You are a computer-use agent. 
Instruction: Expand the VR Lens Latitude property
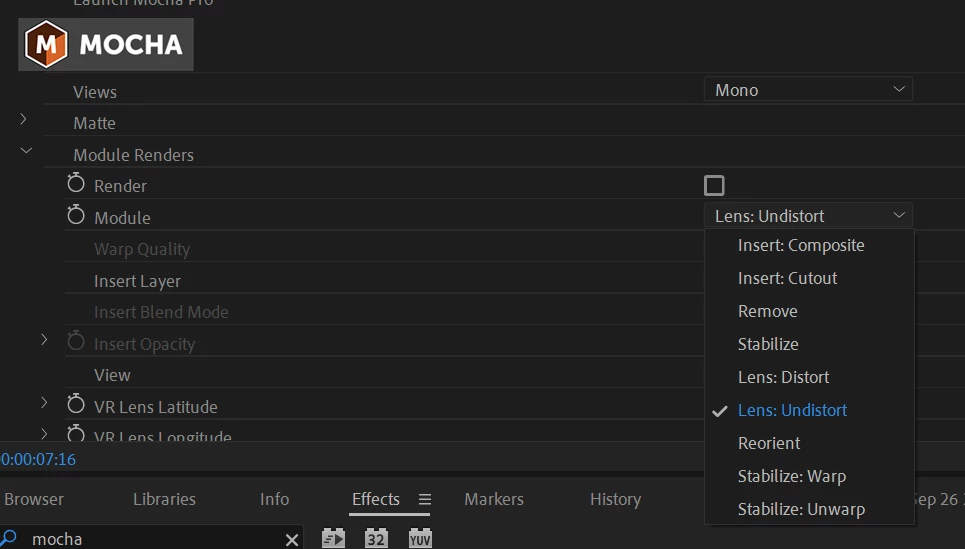pyautogui.click(x=44, y=403)
